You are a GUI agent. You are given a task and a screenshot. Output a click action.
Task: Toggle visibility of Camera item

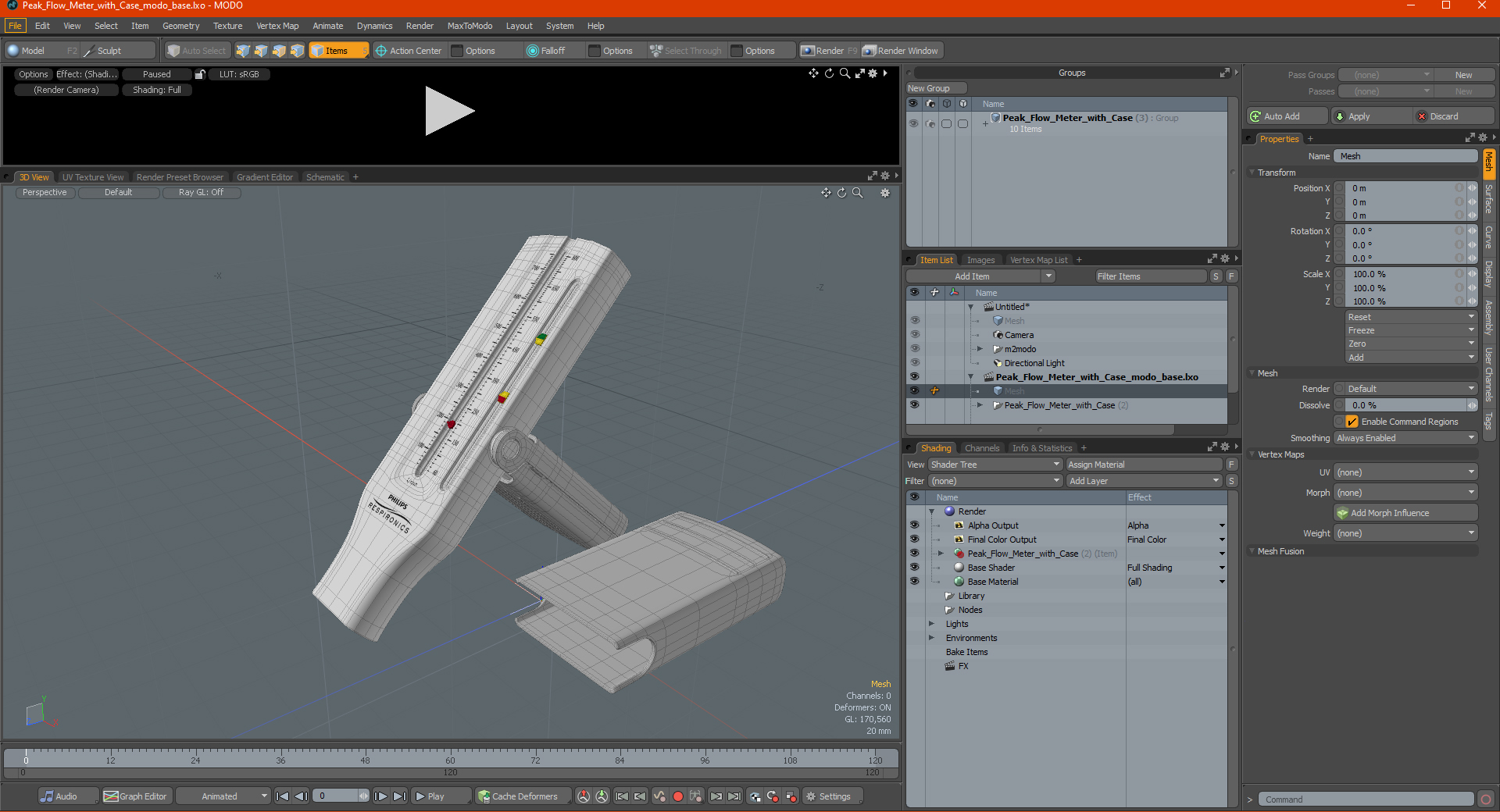click(914, 334)
